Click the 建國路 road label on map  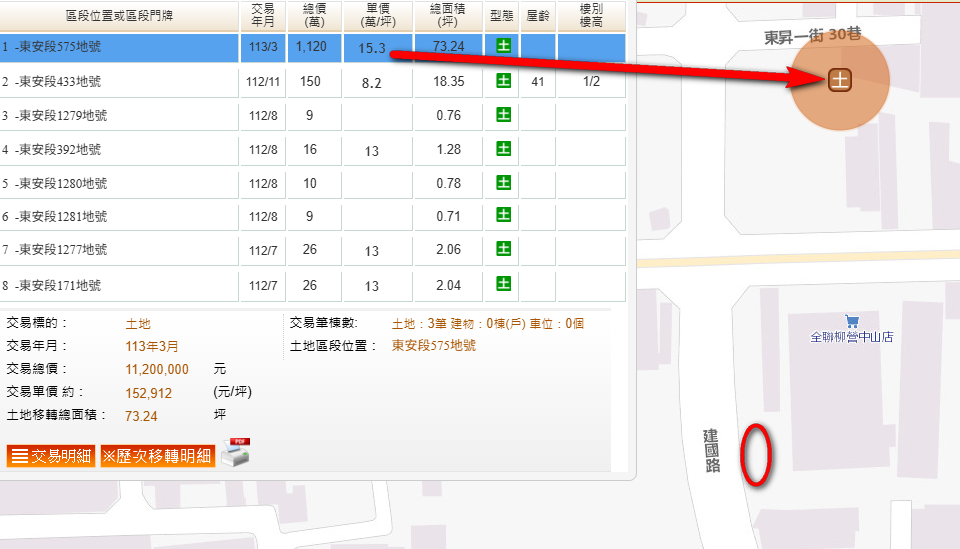click(x=711, y=451)
